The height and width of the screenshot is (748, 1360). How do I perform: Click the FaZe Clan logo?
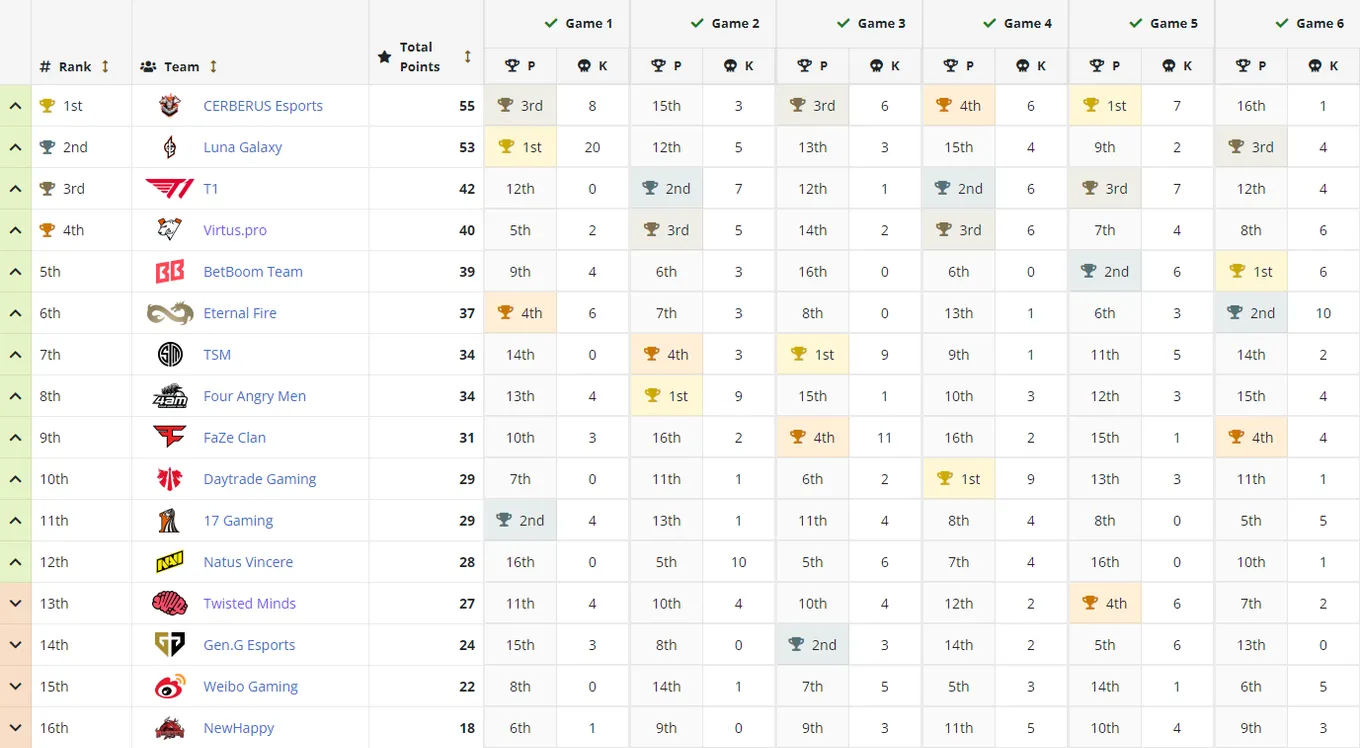pyautogui.click(x=170, y=437)
